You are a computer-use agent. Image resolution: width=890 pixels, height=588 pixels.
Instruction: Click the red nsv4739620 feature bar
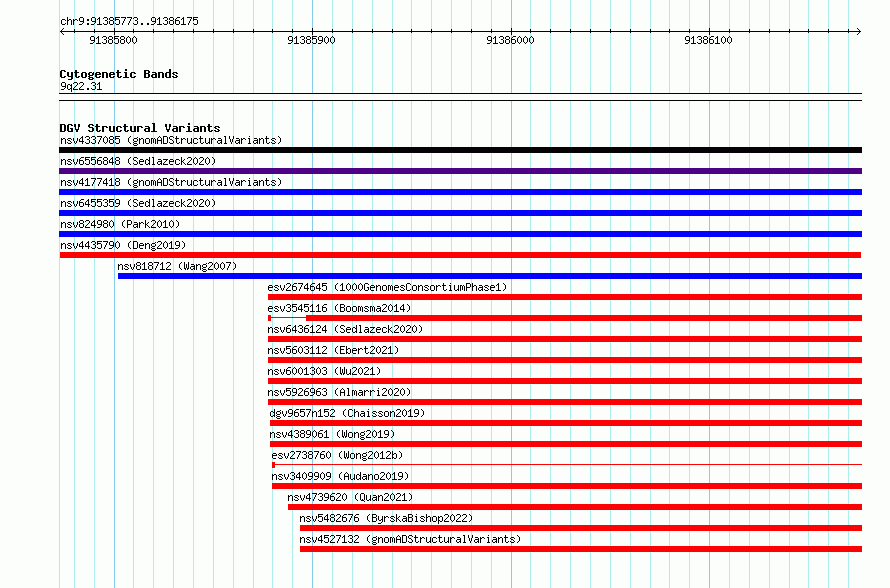[575, 507]
